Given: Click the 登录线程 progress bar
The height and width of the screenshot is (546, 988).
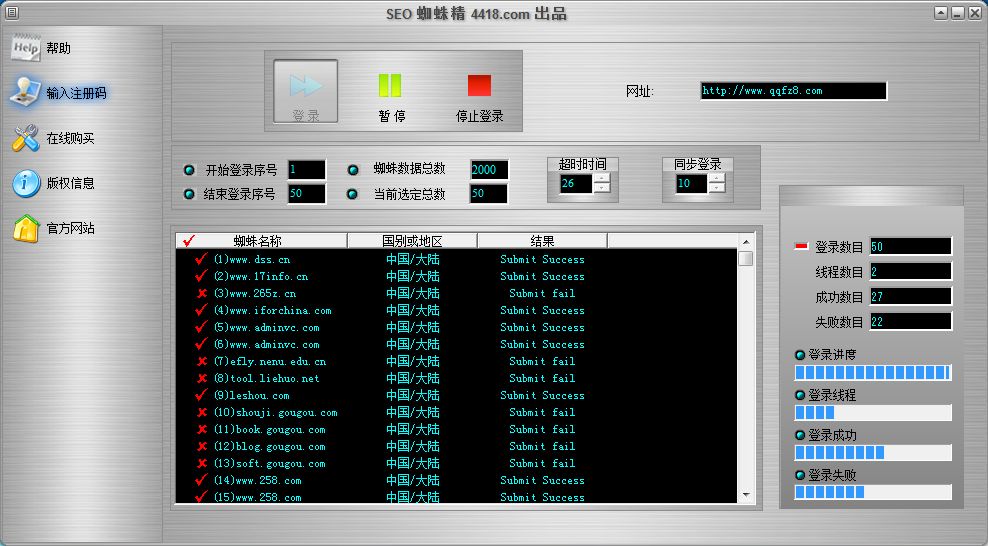Looking at the screenshot, I should (873, 412).
